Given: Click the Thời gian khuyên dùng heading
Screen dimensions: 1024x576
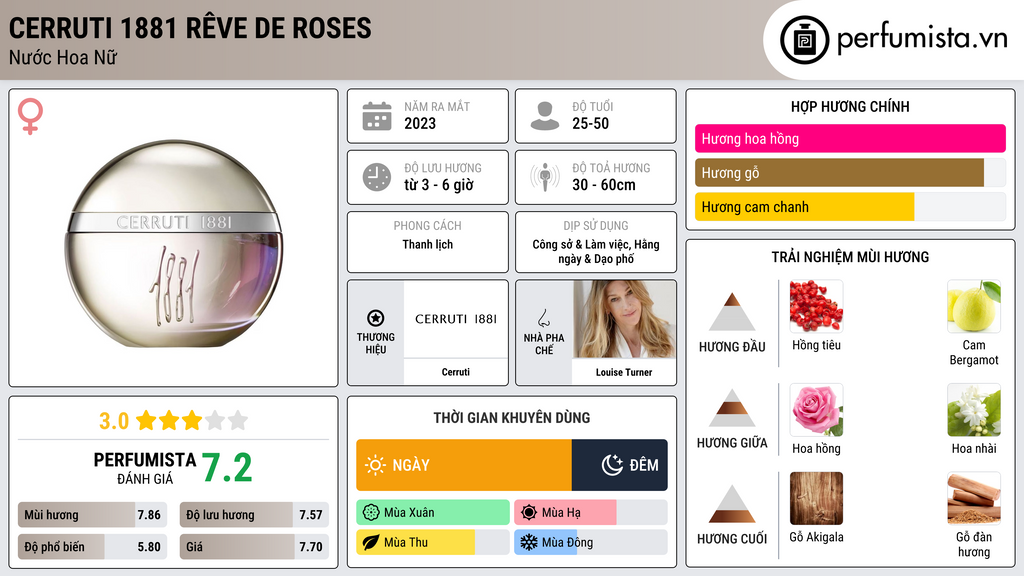Looking at the screenshot, I should 512,418.
